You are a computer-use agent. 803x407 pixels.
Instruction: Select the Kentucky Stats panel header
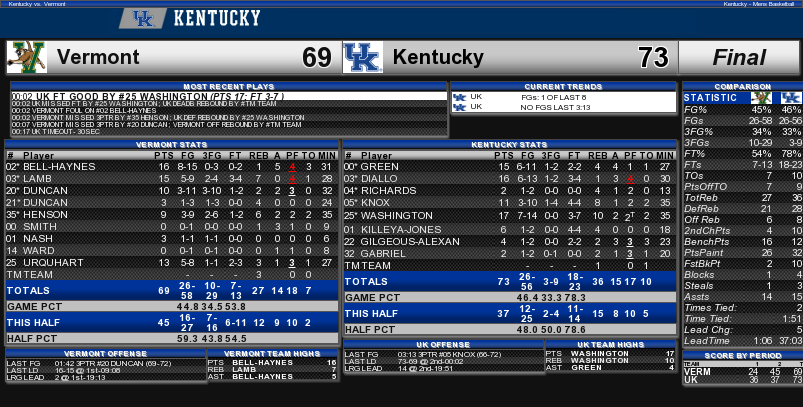(509, 145)
